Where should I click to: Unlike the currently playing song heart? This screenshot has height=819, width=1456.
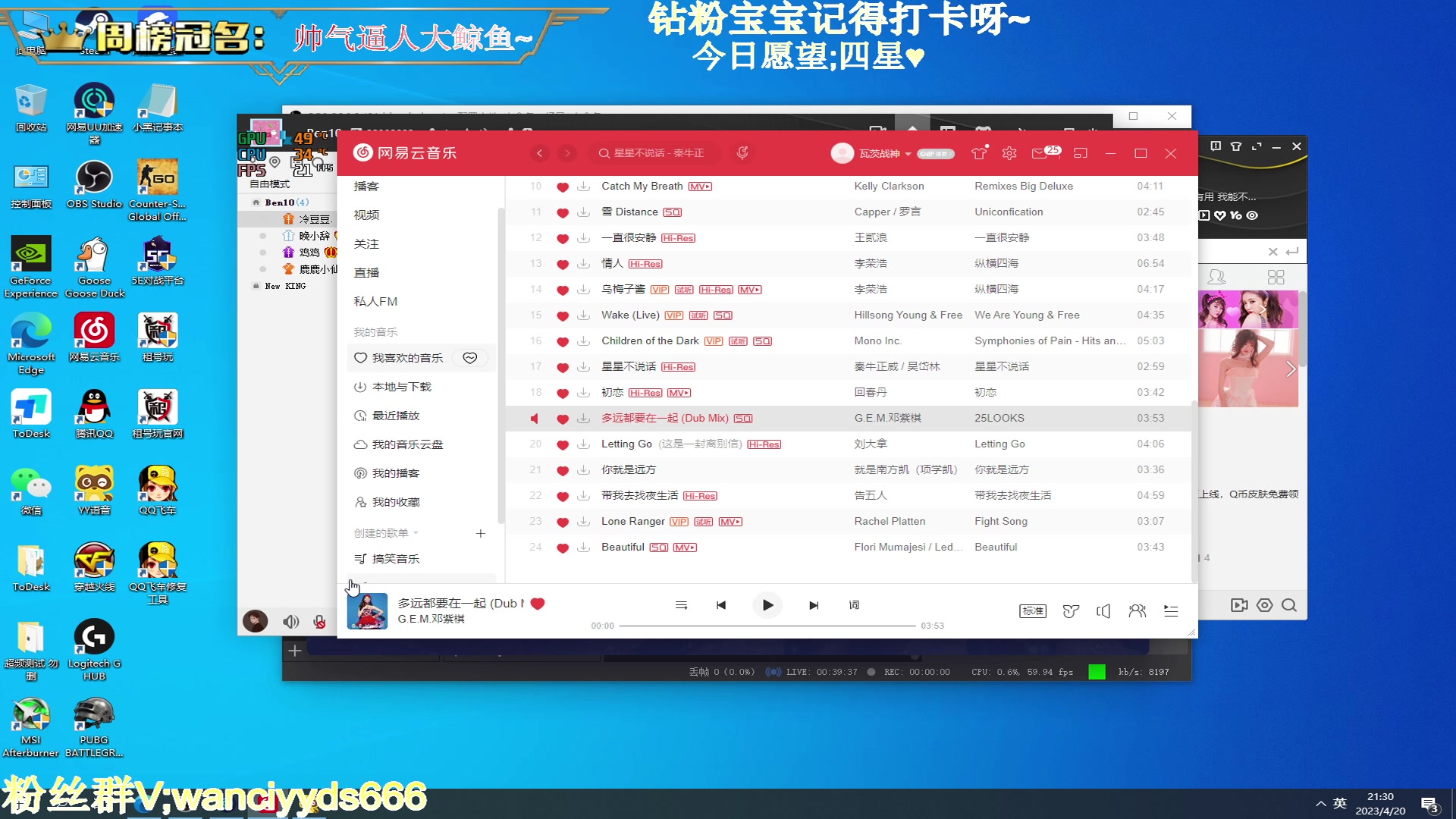coord(538,604)
